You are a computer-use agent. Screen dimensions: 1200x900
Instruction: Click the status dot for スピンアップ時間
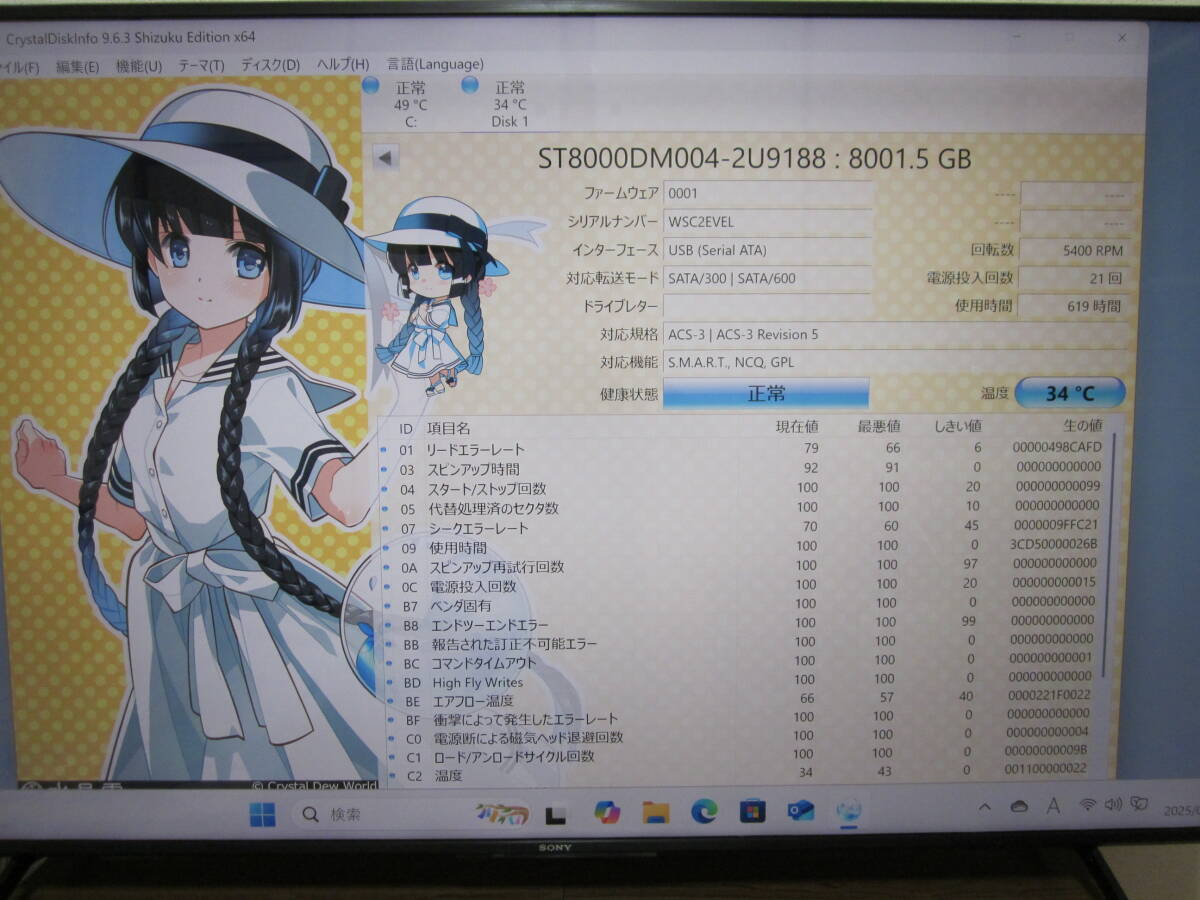[385, 469]
